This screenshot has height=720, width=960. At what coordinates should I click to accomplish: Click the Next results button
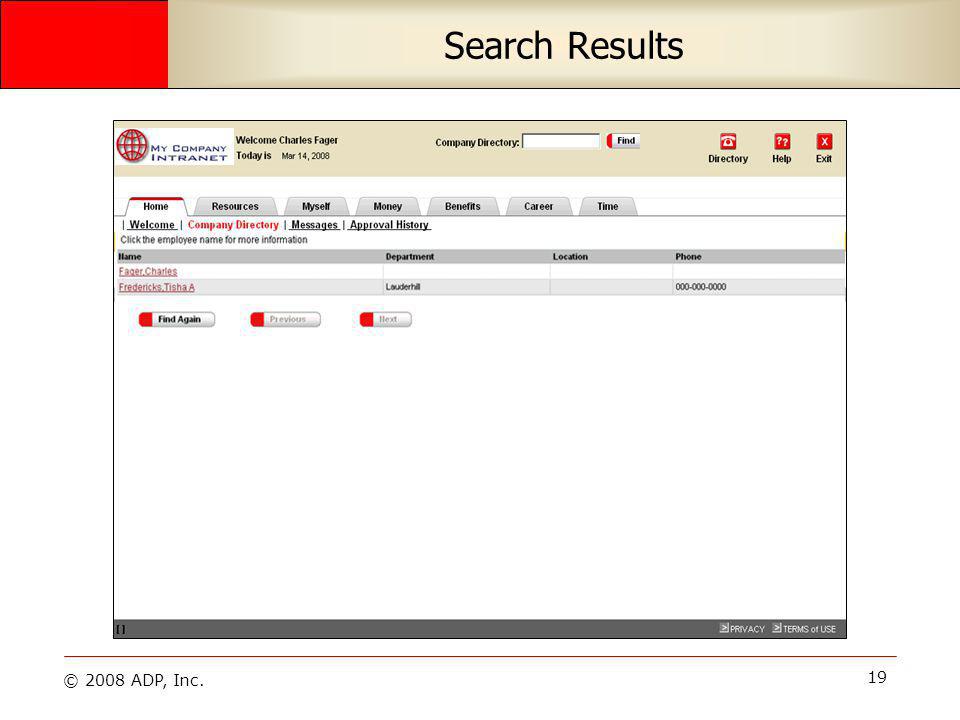386,319
